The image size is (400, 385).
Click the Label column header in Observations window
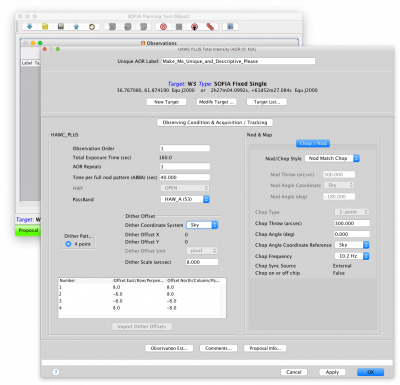click(x=27, y=63)
